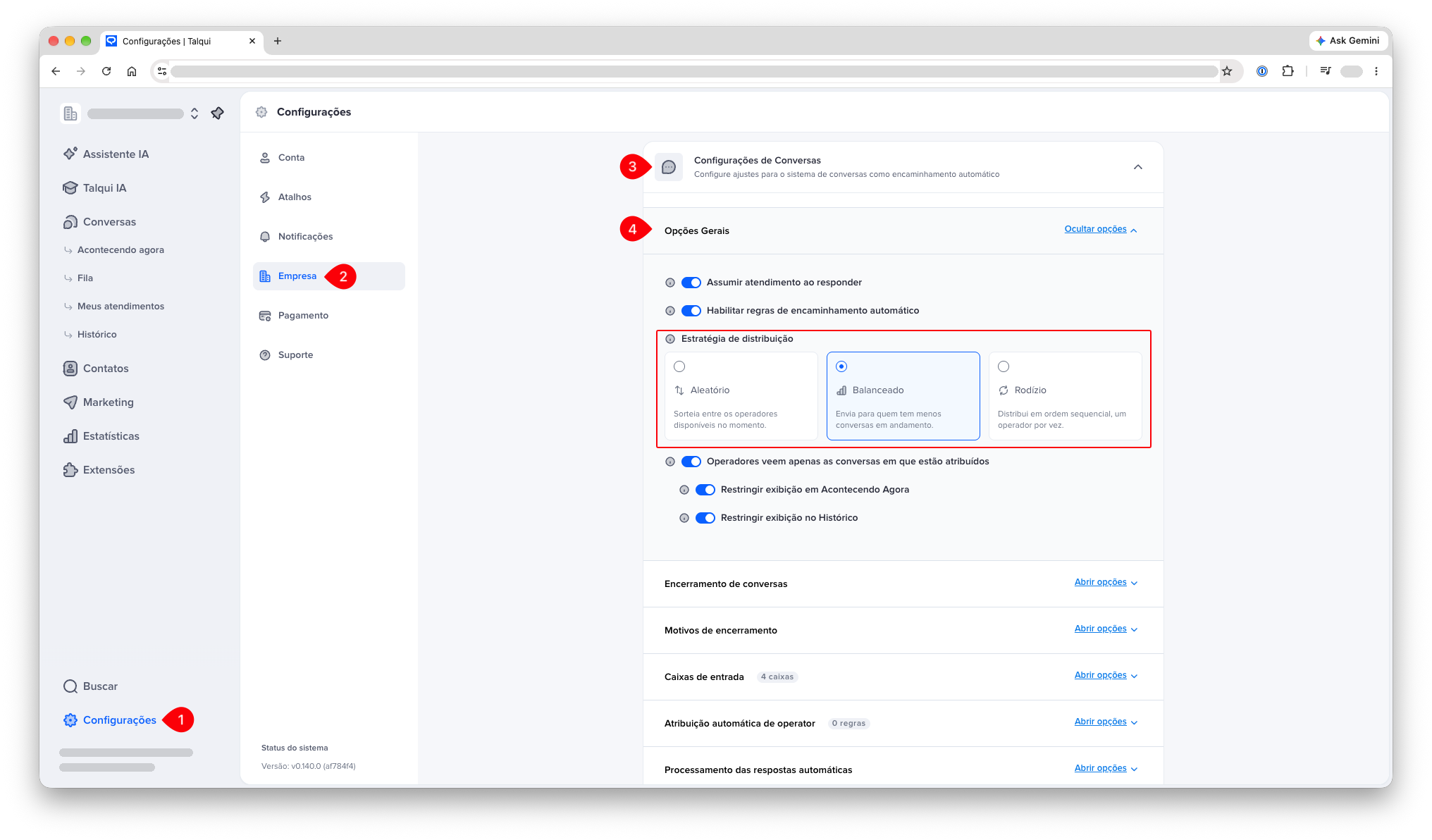Viewport: 1432px width, 840px height.
Task: Open Status do sistema link
Action: [x=295, y=748]
